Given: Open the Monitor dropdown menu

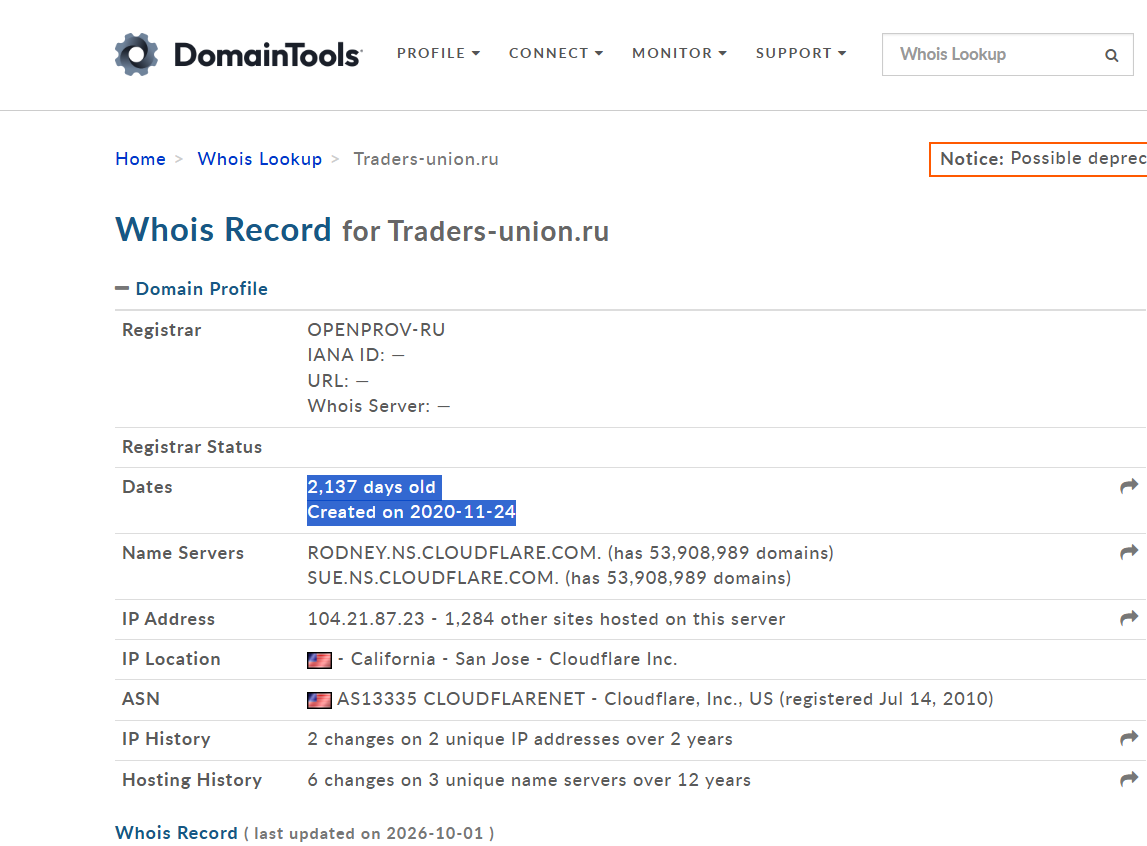Looking at the screenshot, I should tap(680, 53).
